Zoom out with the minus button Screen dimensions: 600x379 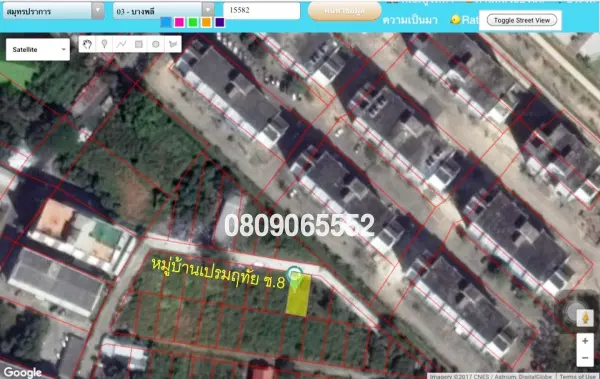585,358
